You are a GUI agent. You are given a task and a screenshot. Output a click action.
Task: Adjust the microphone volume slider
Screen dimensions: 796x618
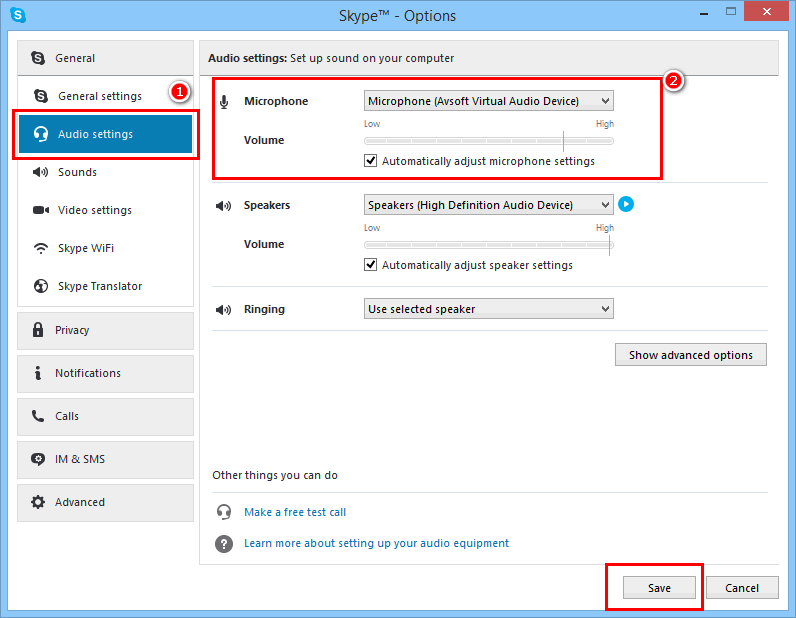488,141
